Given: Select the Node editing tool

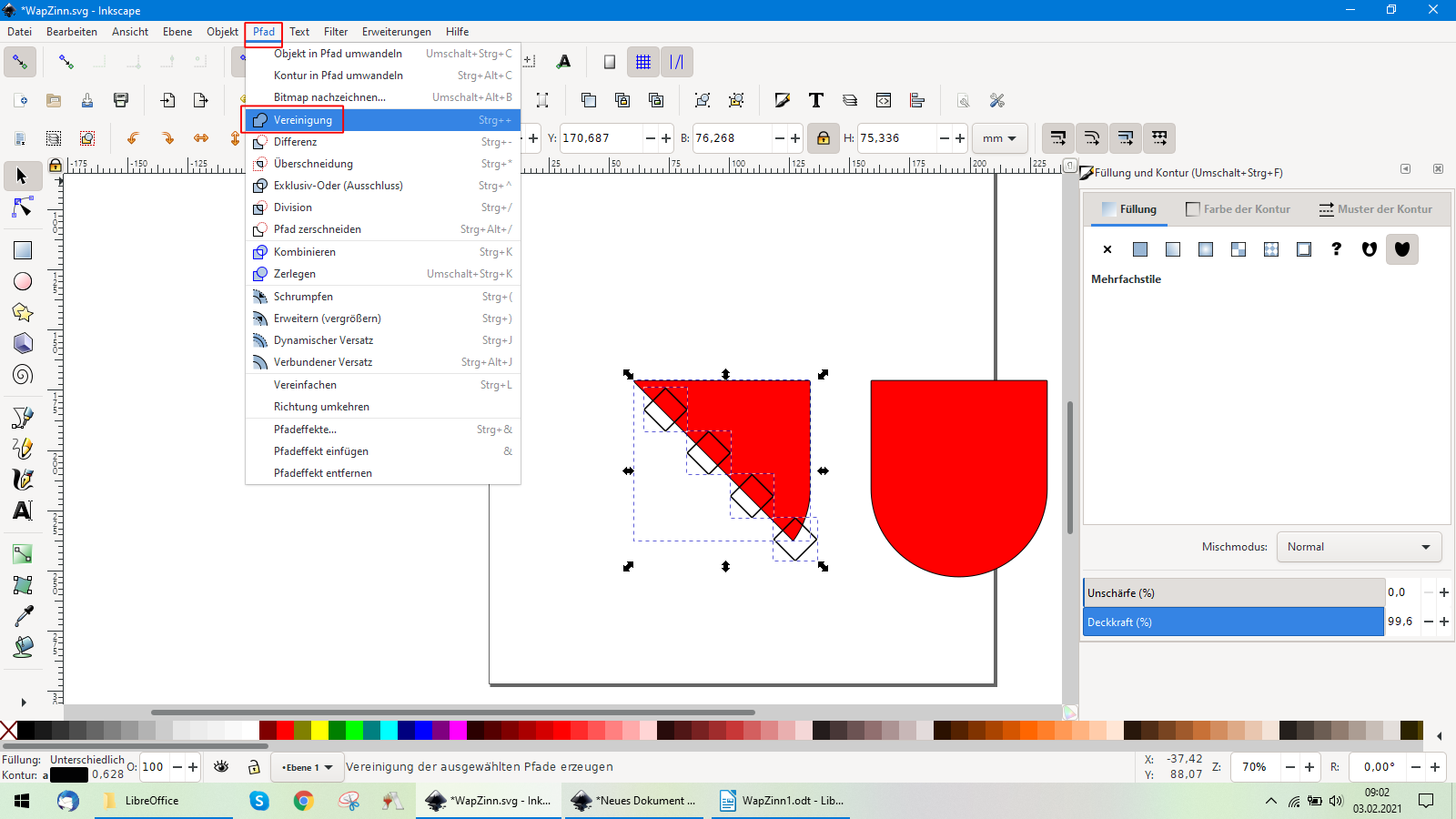Looking at the screenshot, I should (23, 208).
